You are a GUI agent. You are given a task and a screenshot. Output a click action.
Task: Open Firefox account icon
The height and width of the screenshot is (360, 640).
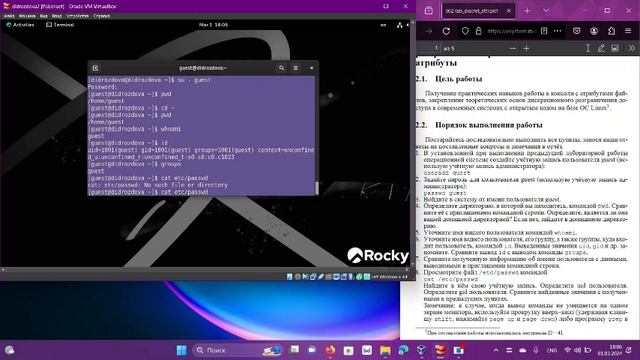pos(594,31)
